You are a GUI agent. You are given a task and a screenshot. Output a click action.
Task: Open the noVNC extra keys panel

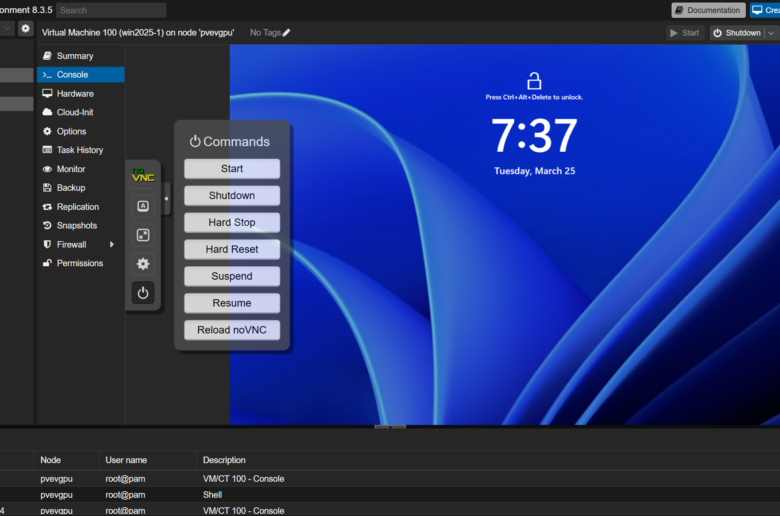coord(143,206)
